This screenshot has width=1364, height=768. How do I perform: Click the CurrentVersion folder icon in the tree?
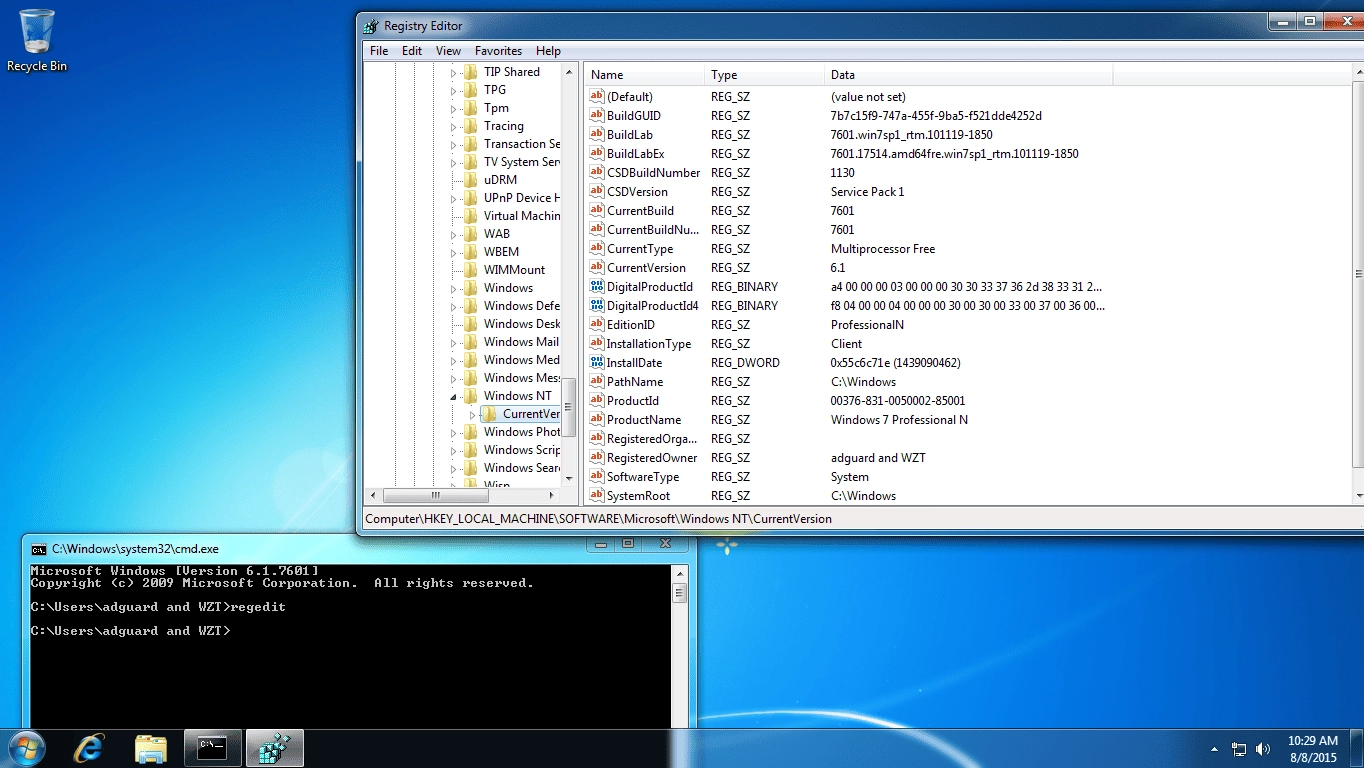489,414
